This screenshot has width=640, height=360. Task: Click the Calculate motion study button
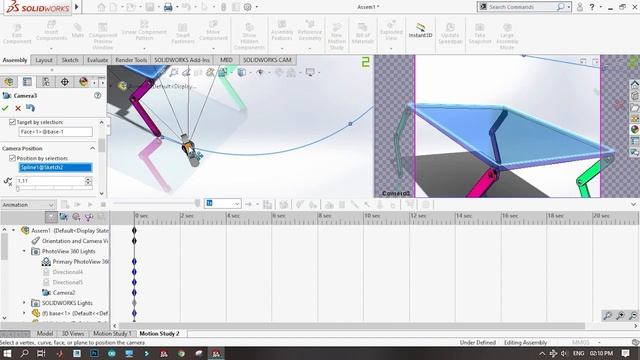coord(65,204)
